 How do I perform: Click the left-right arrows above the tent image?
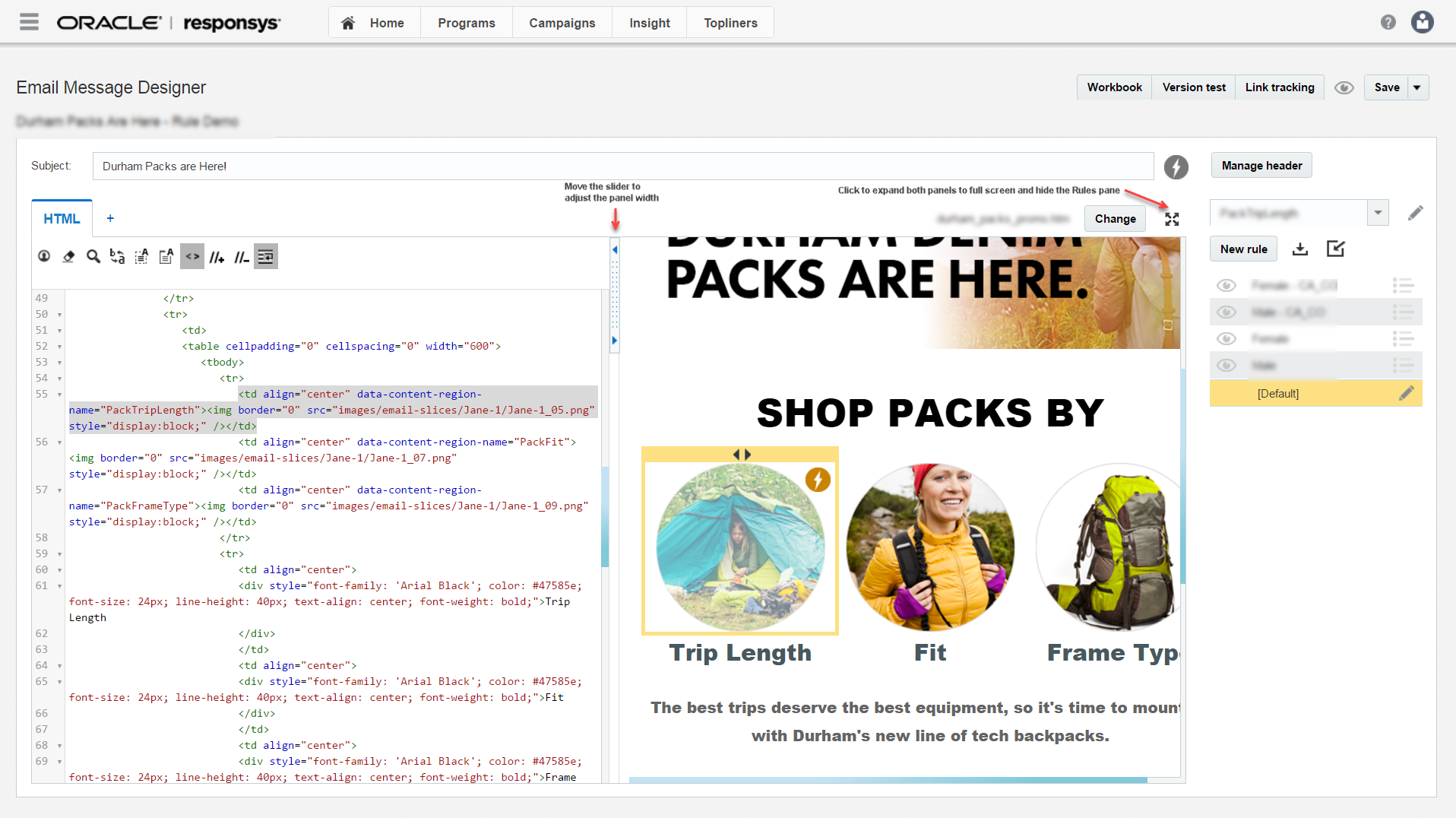[742, 455]
